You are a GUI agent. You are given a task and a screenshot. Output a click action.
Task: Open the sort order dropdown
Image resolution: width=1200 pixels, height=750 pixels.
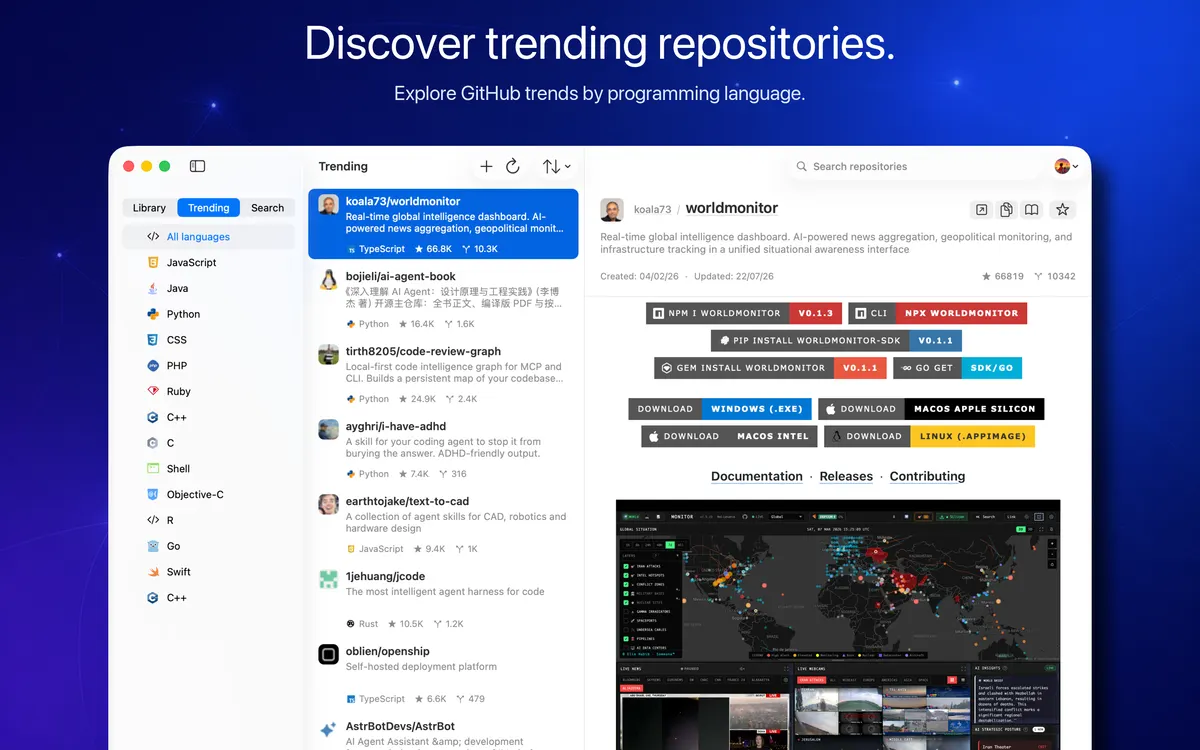tap(557, 167)
